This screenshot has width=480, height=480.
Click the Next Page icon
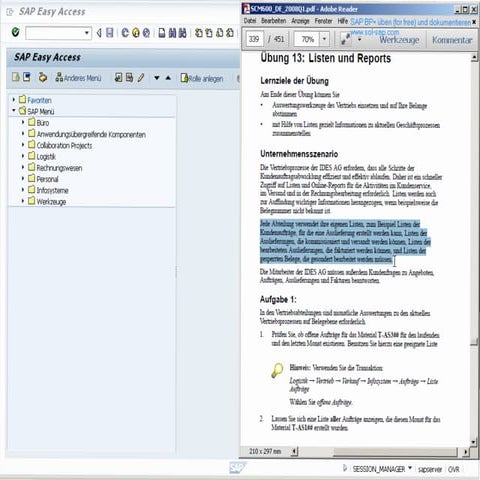220,33
